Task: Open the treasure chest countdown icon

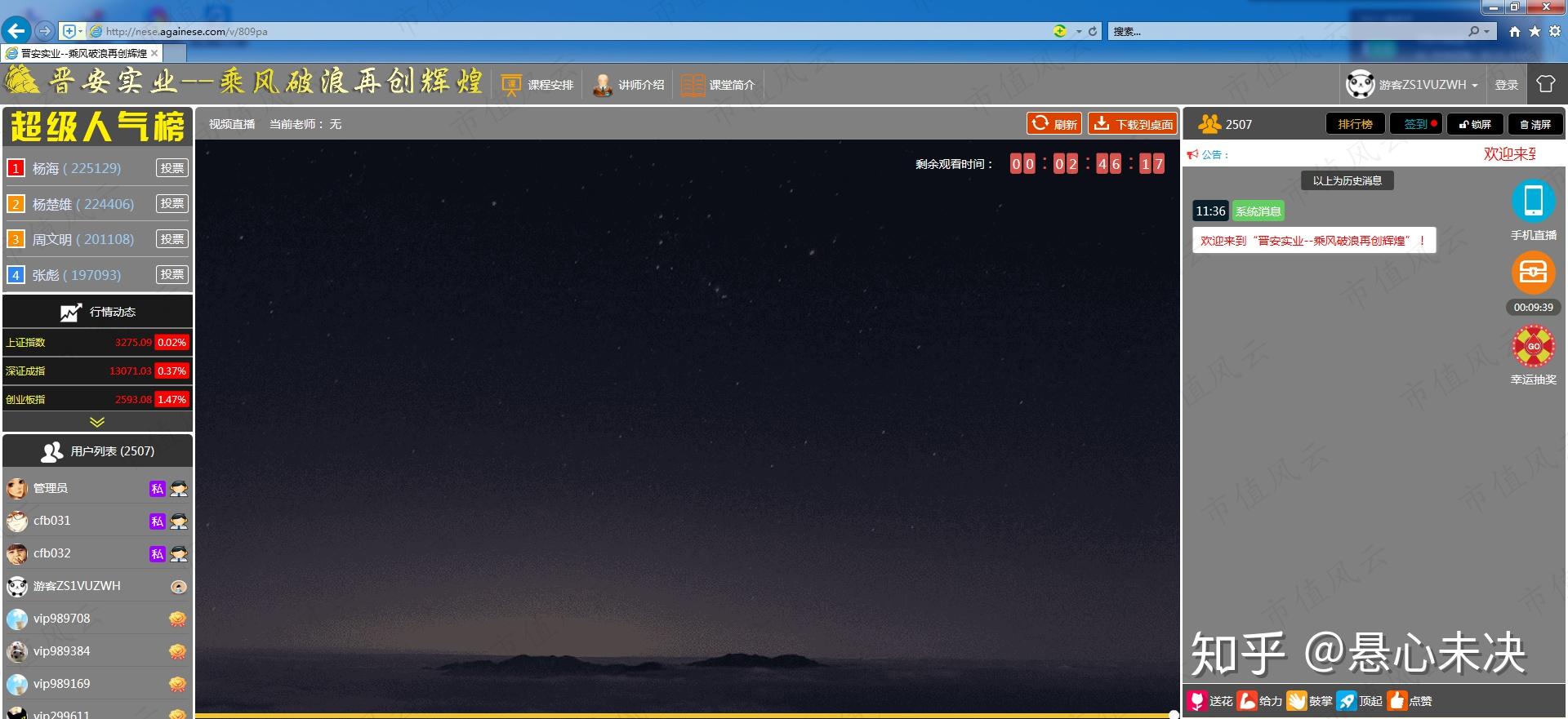Action: pos(1533,273)
